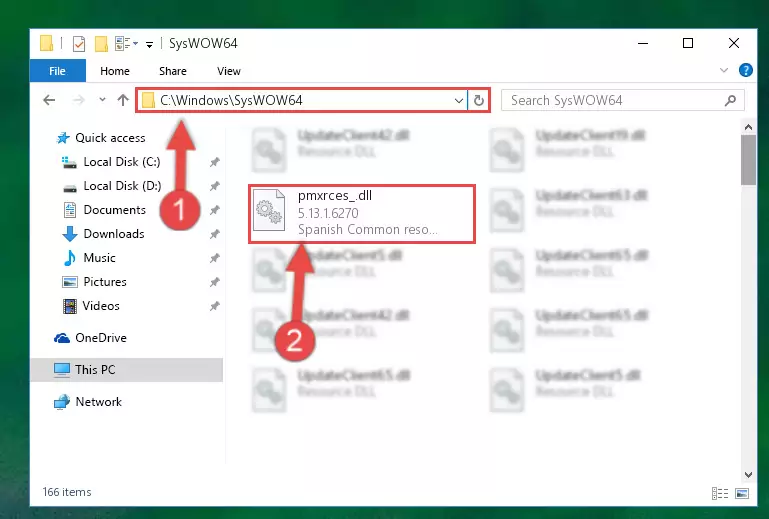Click the OneDrive cloud icon

(x=62, y=338)
